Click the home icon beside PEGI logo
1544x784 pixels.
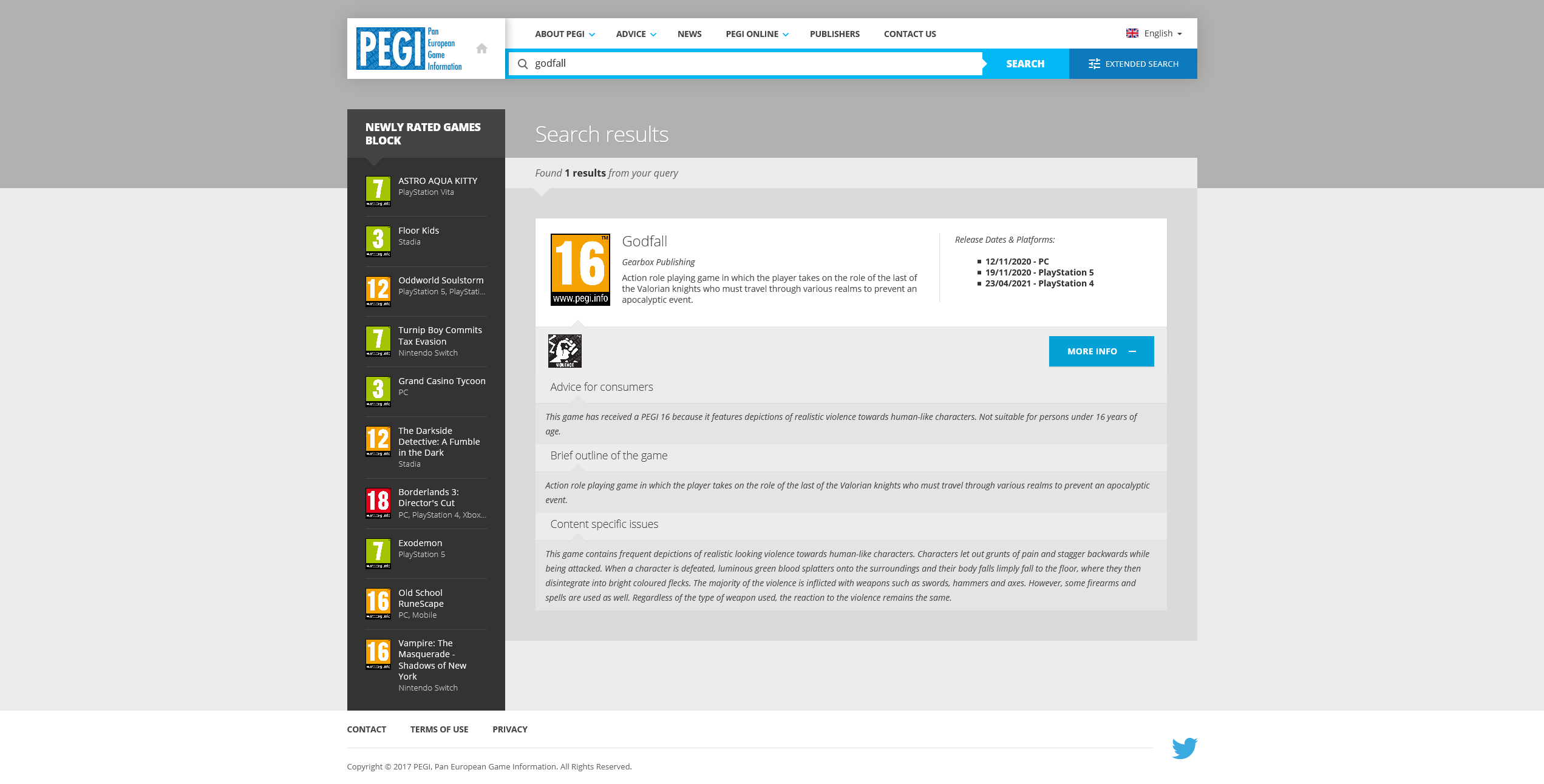pyautogui.click(x=481, y=49)
